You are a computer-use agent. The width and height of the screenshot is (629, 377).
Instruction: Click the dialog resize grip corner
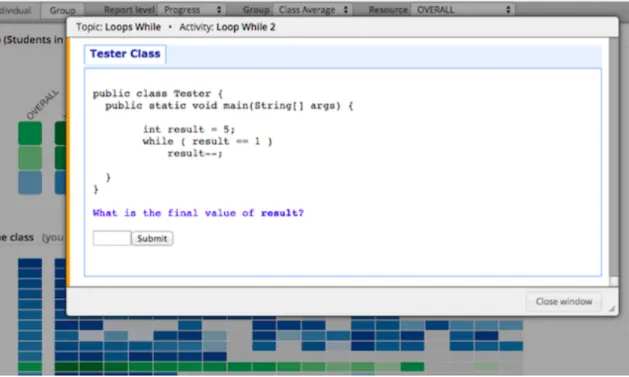(x=612, y=308)
